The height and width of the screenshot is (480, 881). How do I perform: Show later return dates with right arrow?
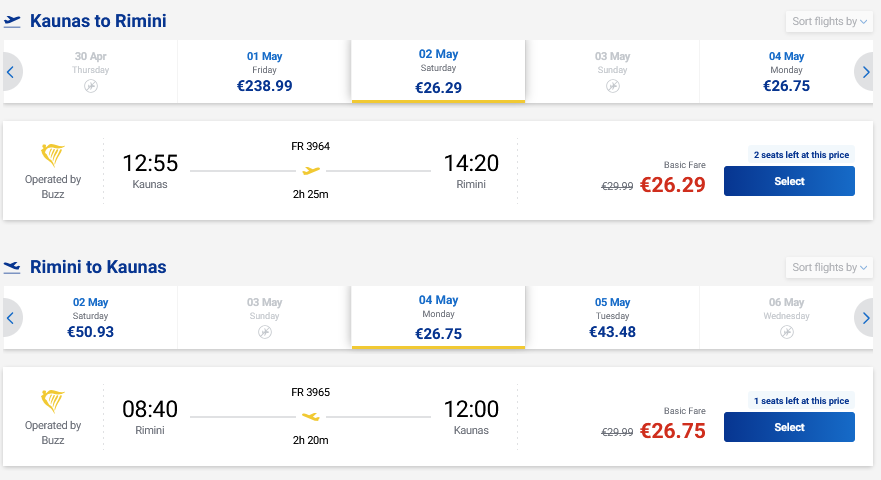pyautogui.click(x=867, y=318)
